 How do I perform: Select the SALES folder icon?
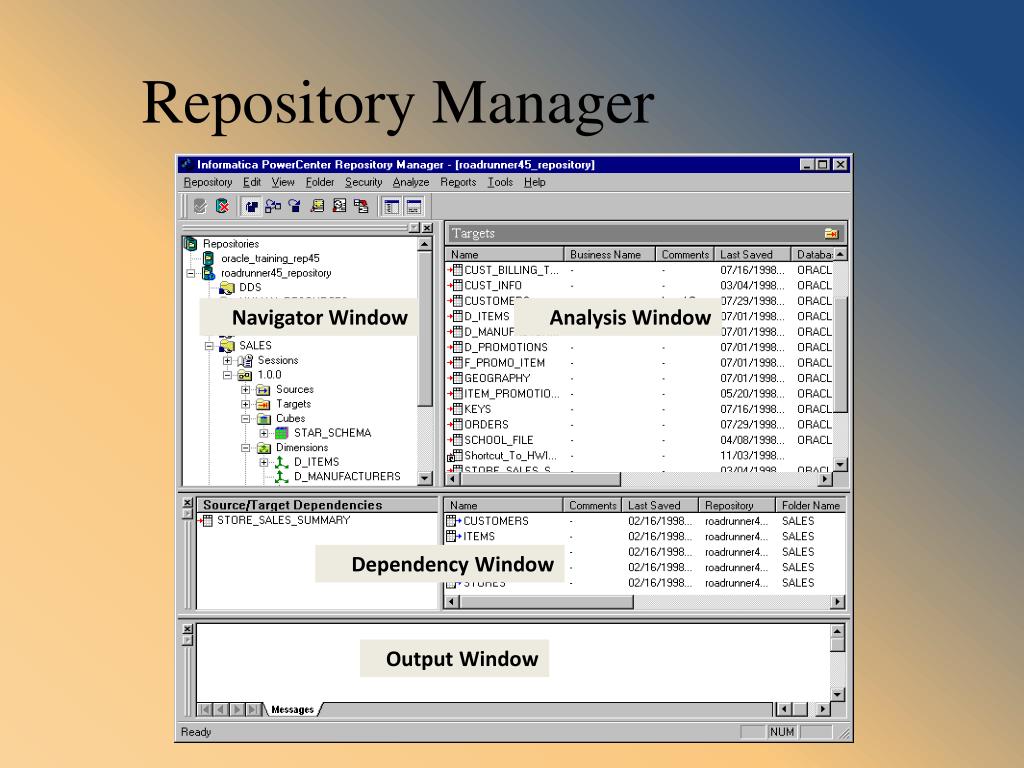(x=227, y=345)
